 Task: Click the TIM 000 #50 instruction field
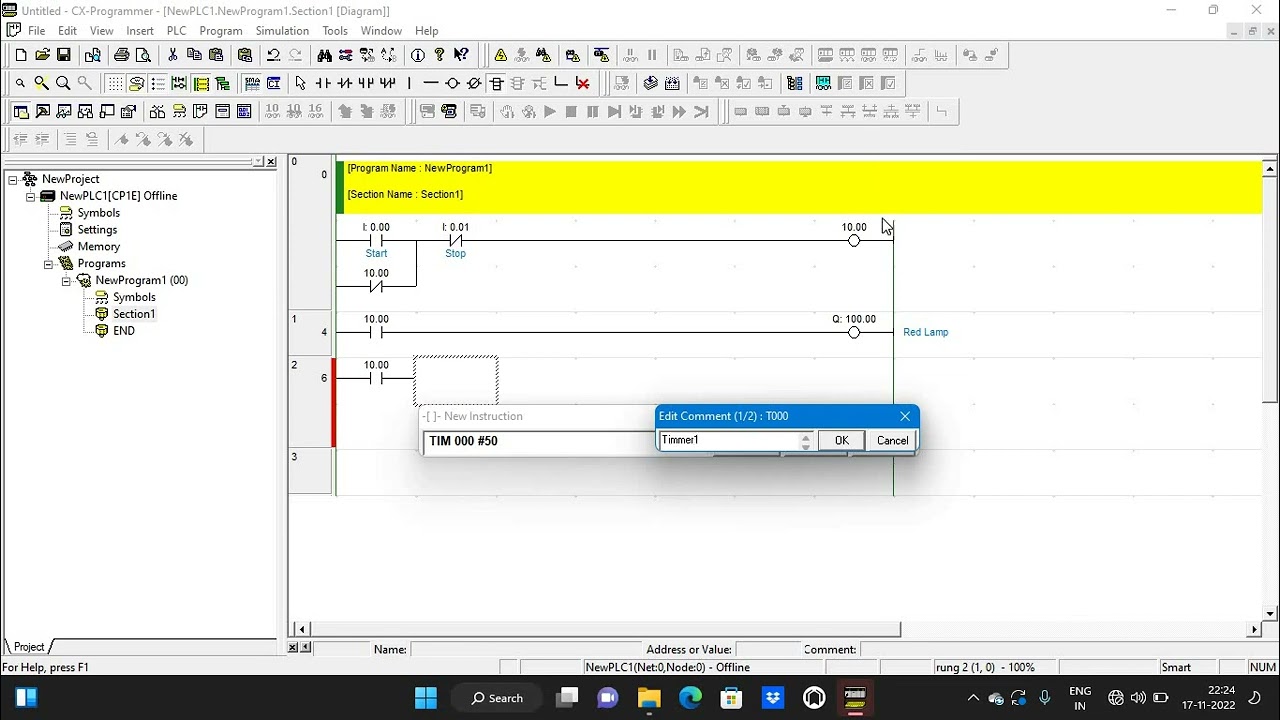(538, 441)
